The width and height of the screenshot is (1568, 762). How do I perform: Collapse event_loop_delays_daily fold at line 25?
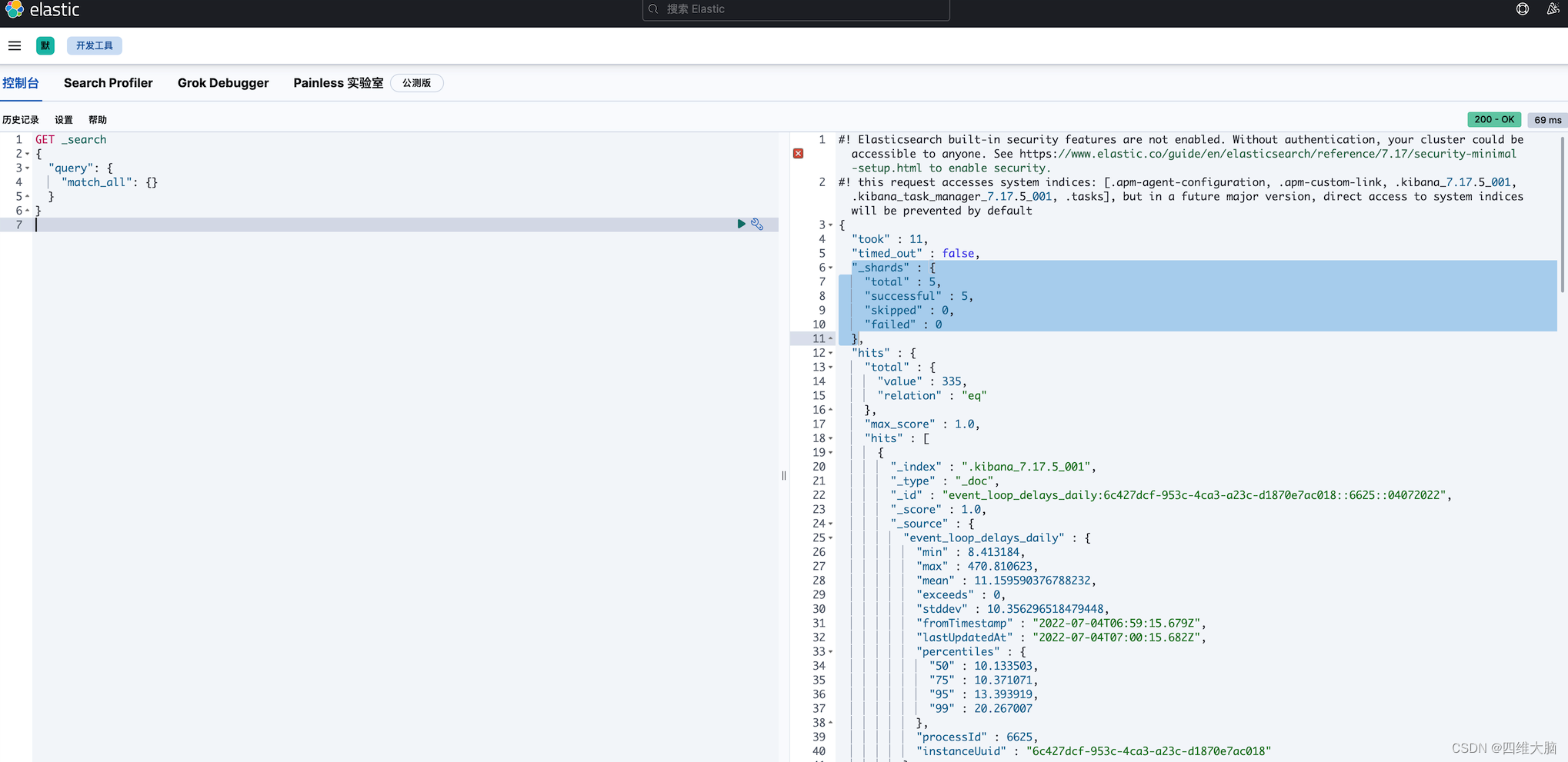(x=831, y=537)
